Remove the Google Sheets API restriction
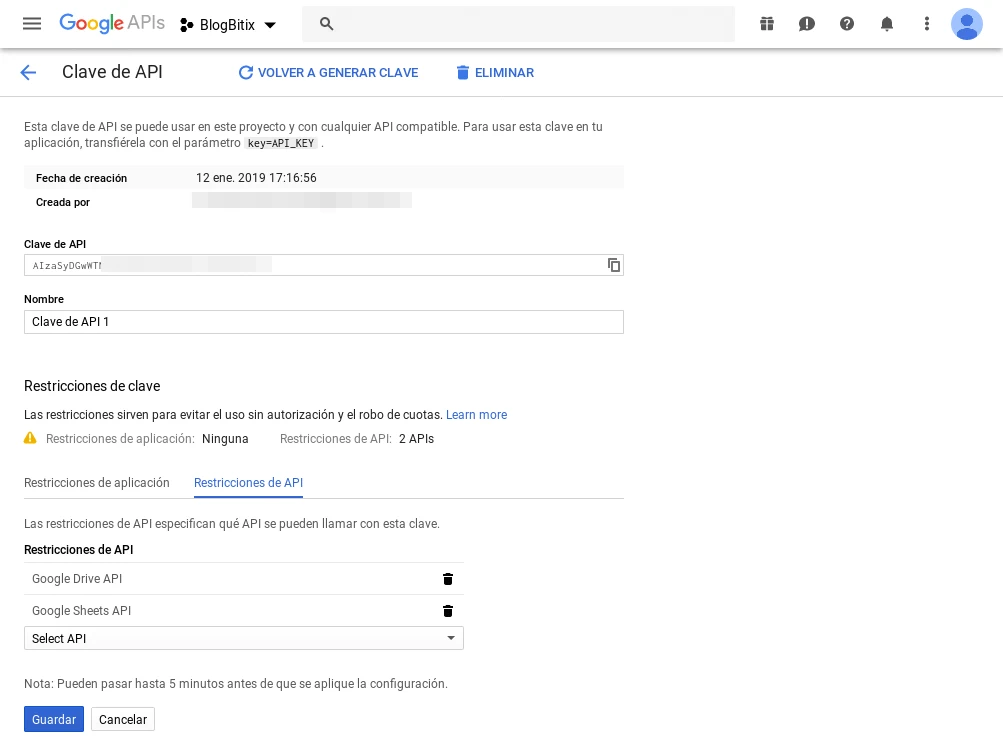Image resolution: width=1003 pixels, height=747 pixels. [x=448, y=611]
